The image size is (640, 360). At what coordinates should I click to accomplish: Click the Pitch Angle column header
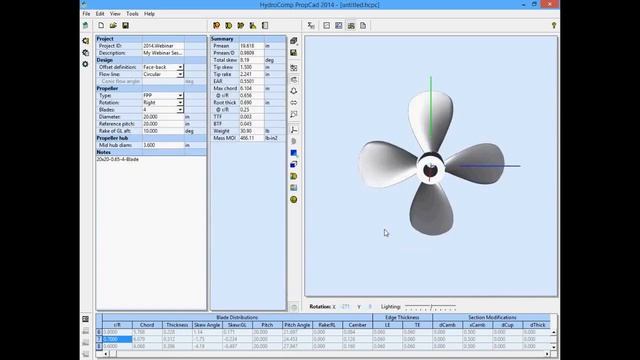[297, 325]
